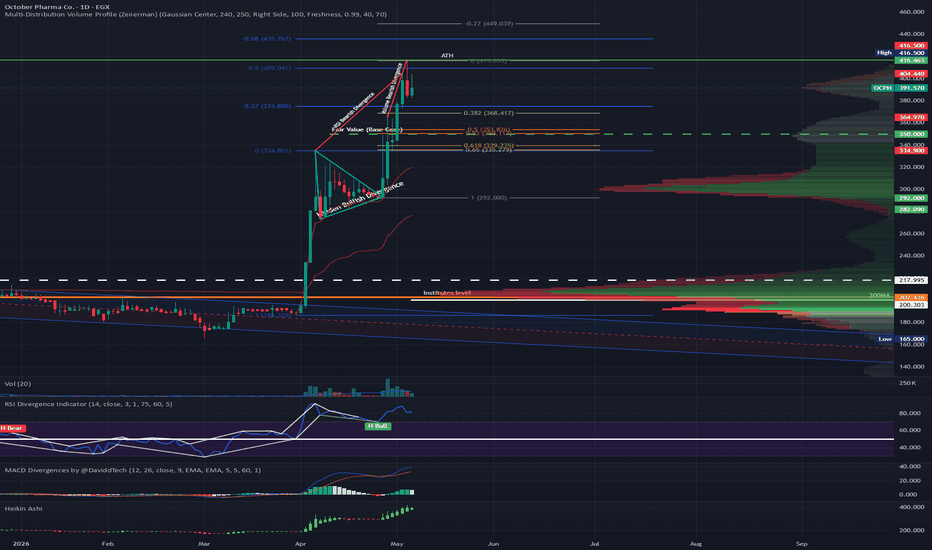This screenshot has width=932, height=550.
Task: Select the 0.382 (368.417) retracement label
Action: (x=489, y=113)
